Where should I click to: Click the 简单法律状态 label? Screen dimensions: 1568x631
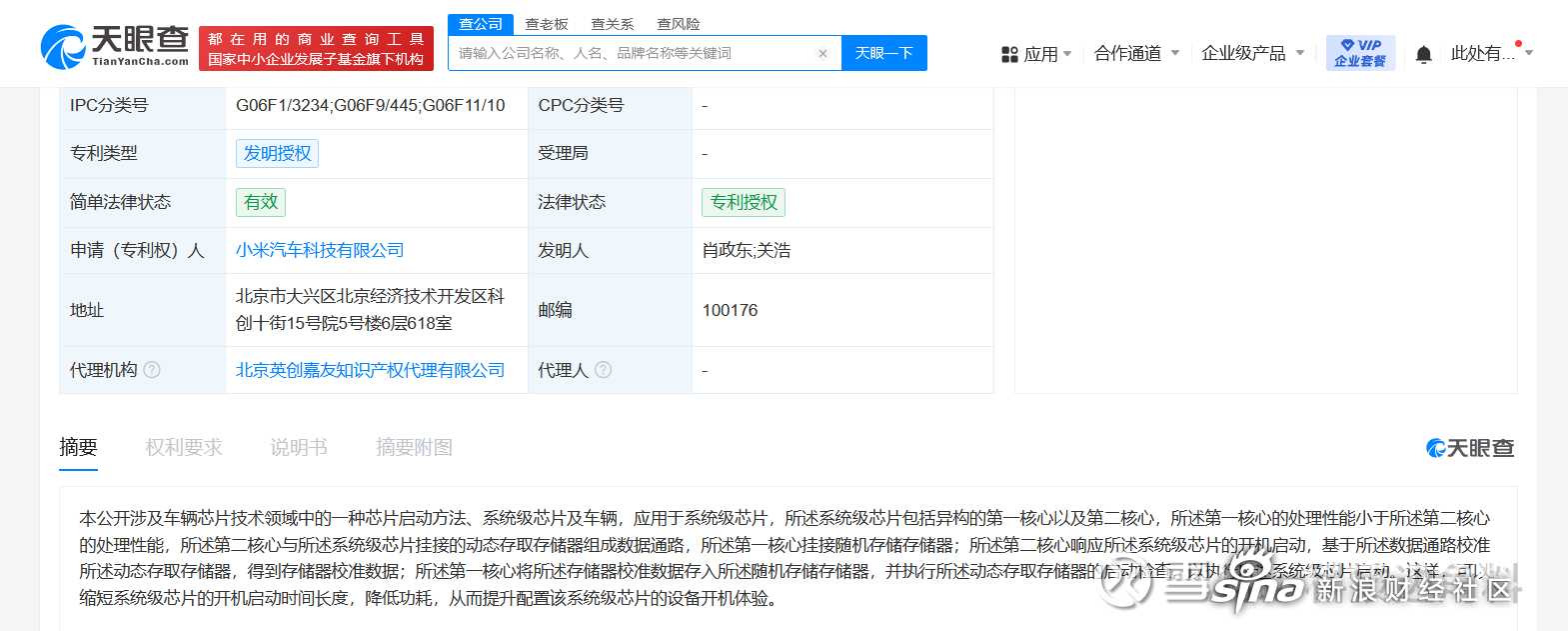[121, 202]
